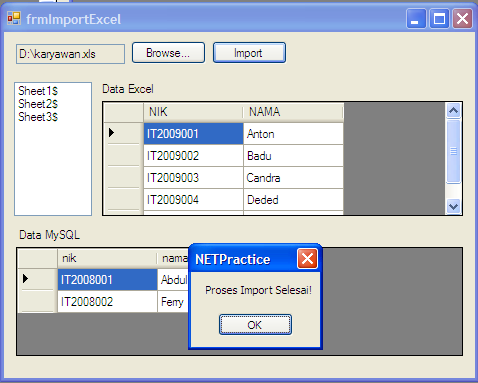Click row header of the IT2008001 row
Image resolution: width=478 pixels, height=383 pixels.
click(x=37, y=279)
